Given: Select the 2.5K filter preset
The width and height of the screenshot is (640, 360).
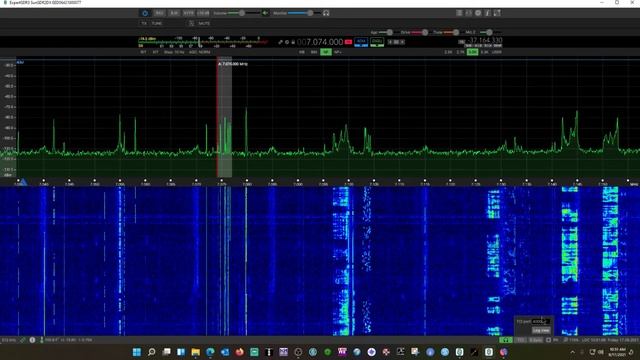Looking at the screenshot, I should pyautogui.click(x=448, y=52).
